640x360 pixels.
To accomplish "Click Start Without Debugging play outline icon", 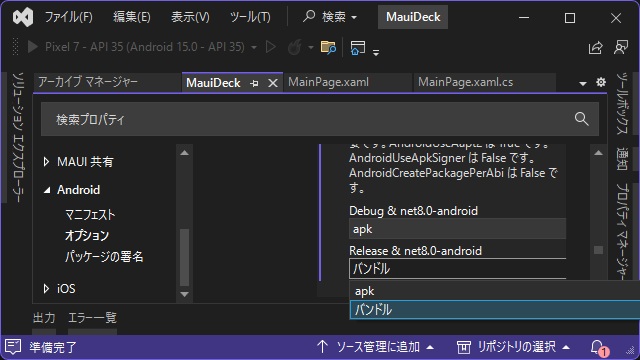I will tap(271, 47).
